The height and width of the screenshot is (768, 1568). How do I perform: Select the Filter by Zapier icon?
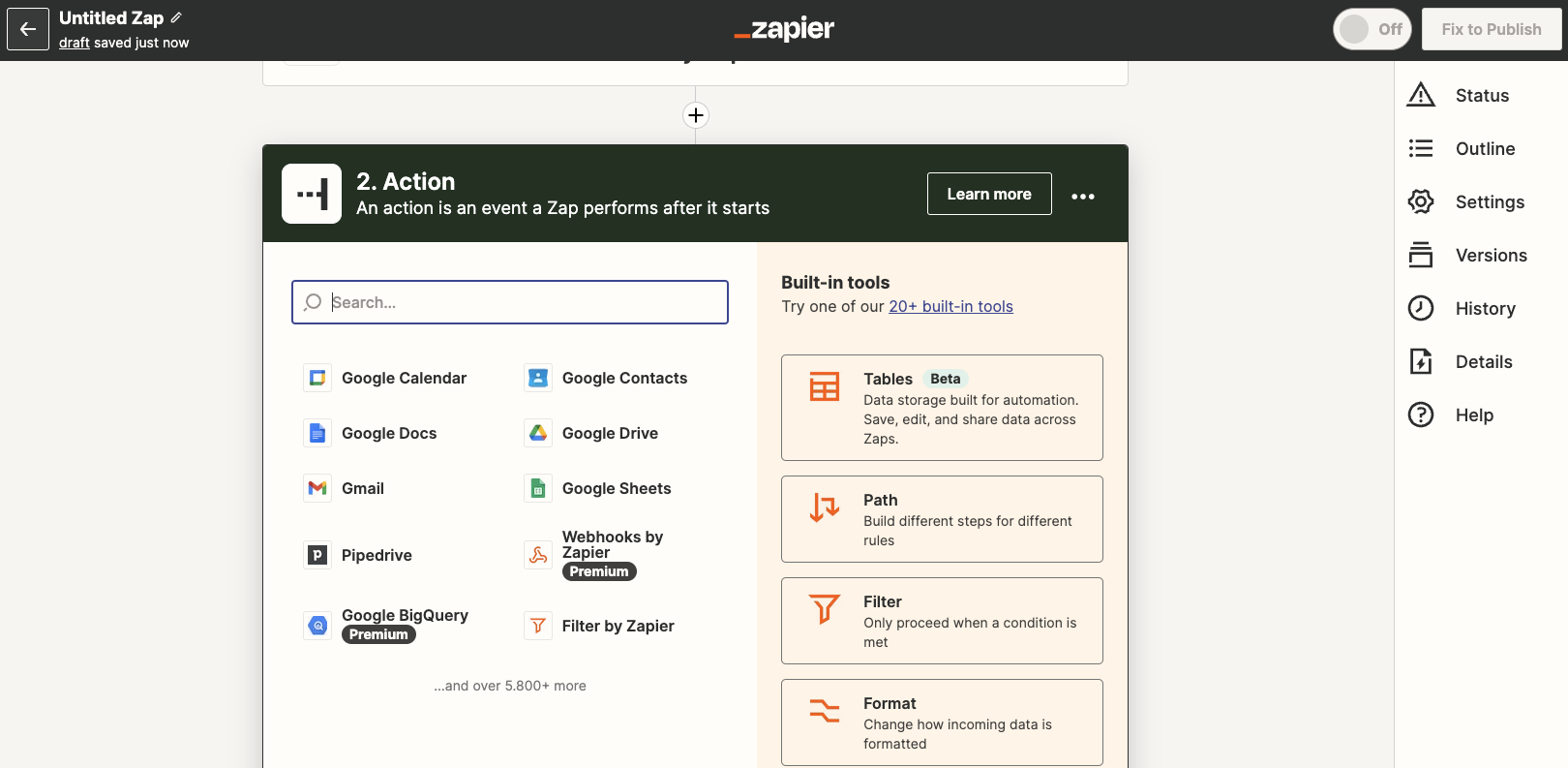pos(538,626)
